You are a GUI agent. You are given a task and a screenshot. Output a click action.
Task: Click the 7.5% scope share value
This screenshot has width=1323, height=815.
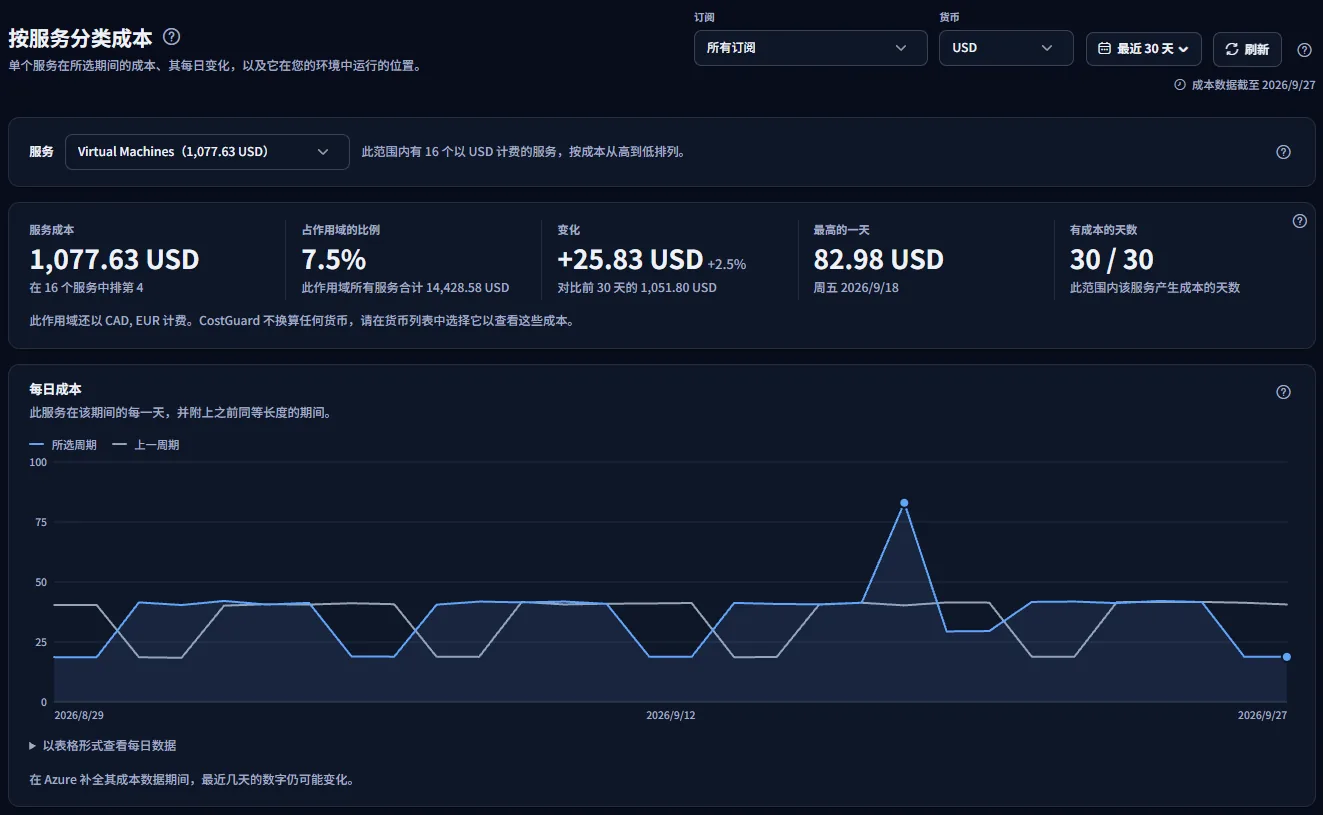334,260
